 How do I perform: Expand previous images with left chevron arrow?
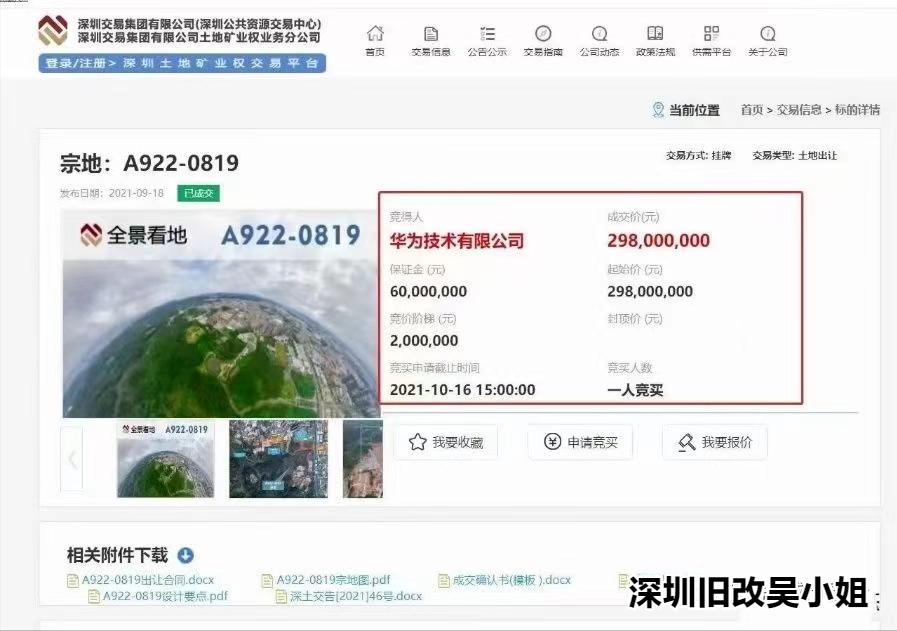coord(71,460)
